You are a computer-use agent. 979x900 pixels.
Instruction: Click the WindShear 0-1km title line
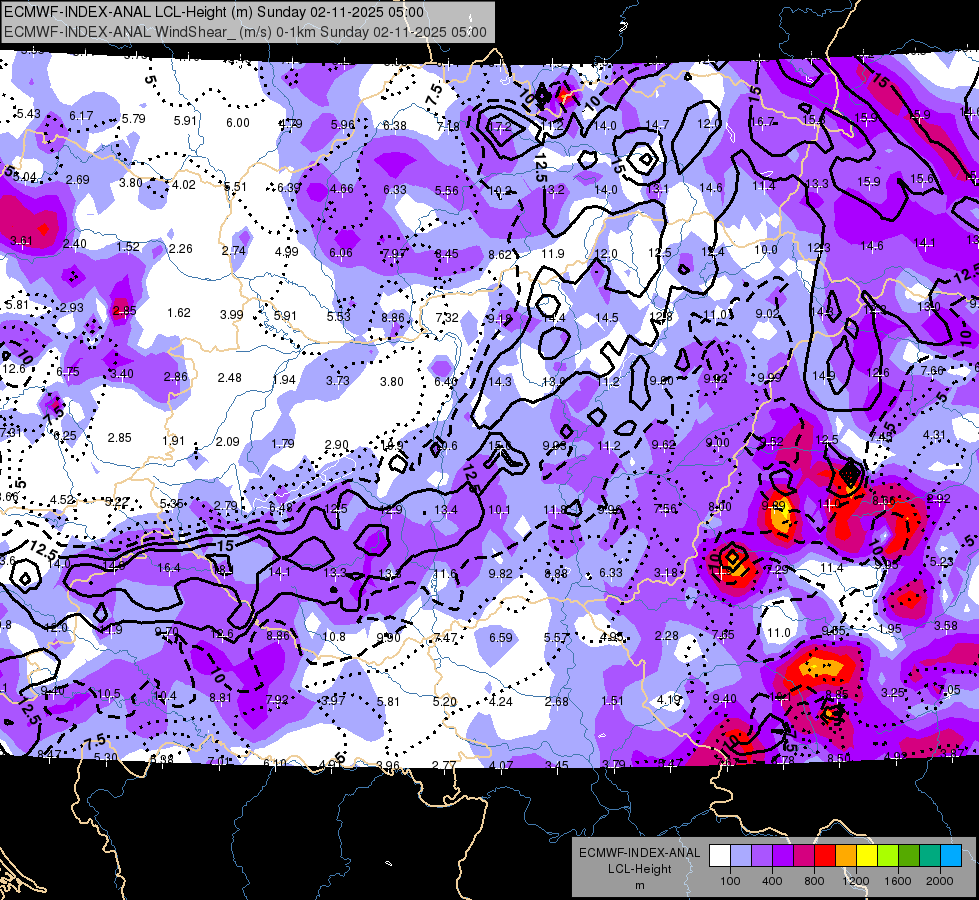point(245,32)
